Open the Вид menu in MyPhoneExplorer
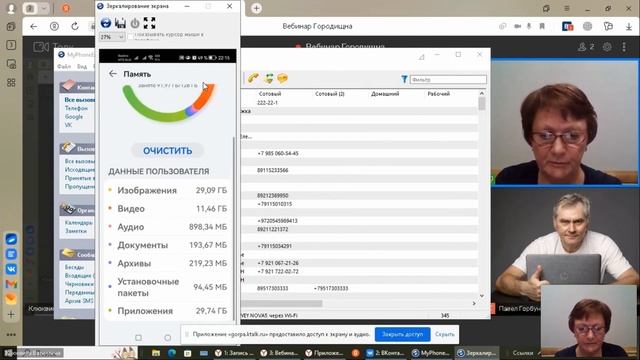 [x=82, y=66]
